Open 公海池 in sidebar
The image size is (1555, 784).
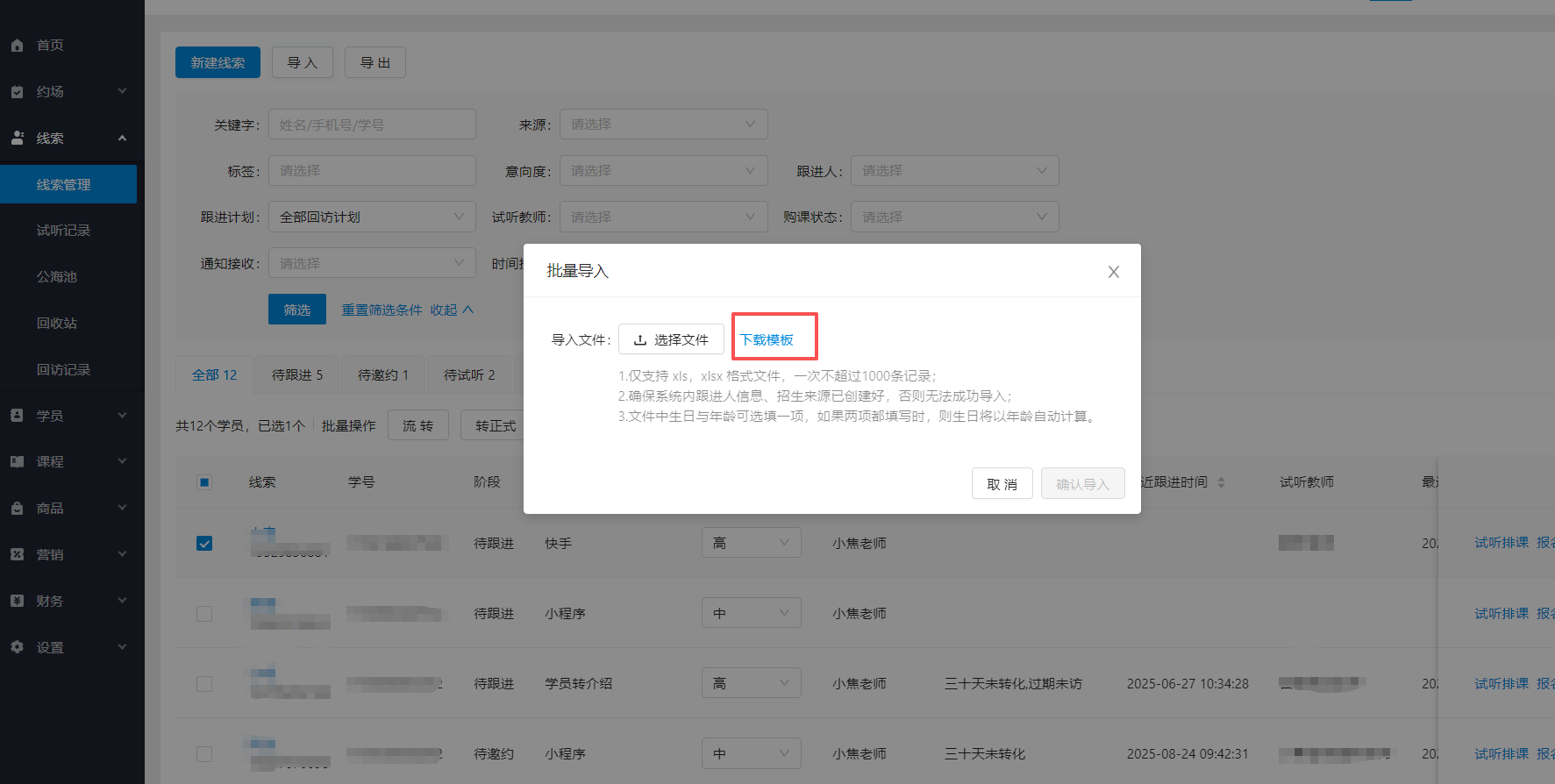[57, 277]
